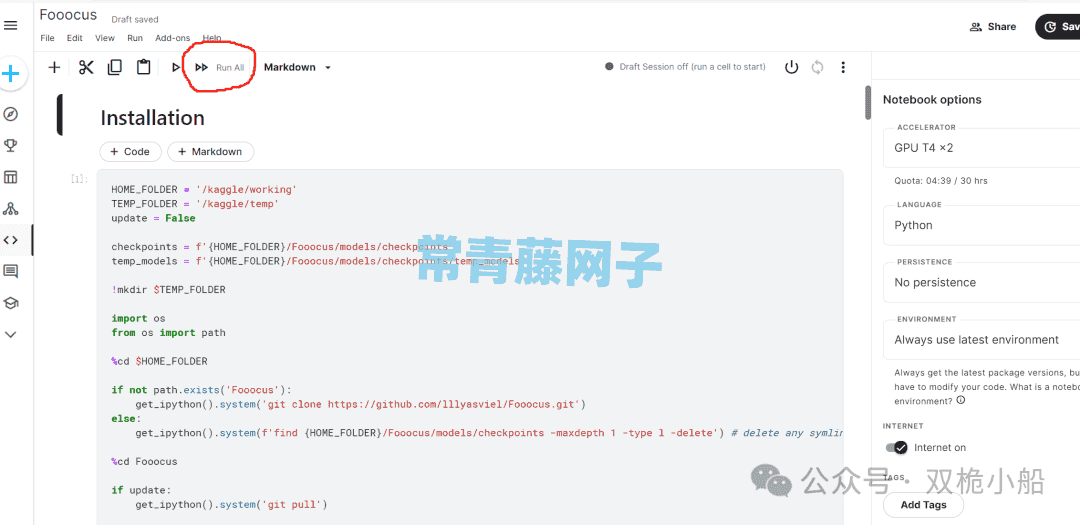The width and height of the screenshot is (1080, 525).
Task: Click the Quota 04:39 / 30 hrs text
Action: click(x=941, y=181)
